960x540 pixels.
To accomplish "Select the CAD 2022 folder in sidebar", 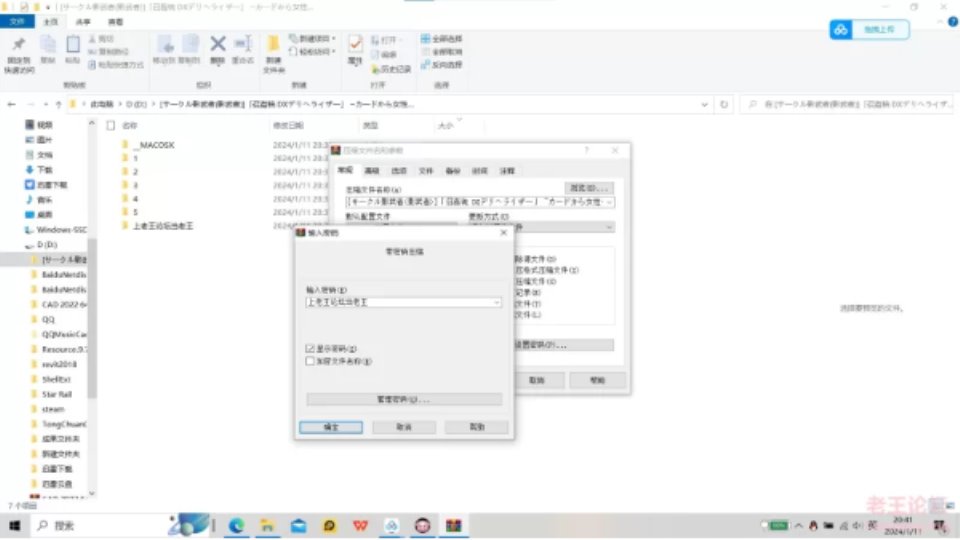I will [x=64, y=304].
